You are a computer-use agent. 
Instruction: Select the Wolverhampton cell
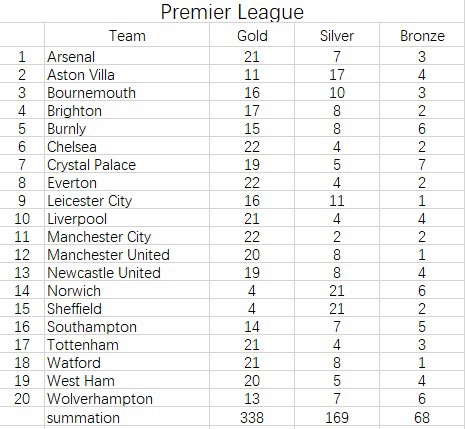click(127, 398)
